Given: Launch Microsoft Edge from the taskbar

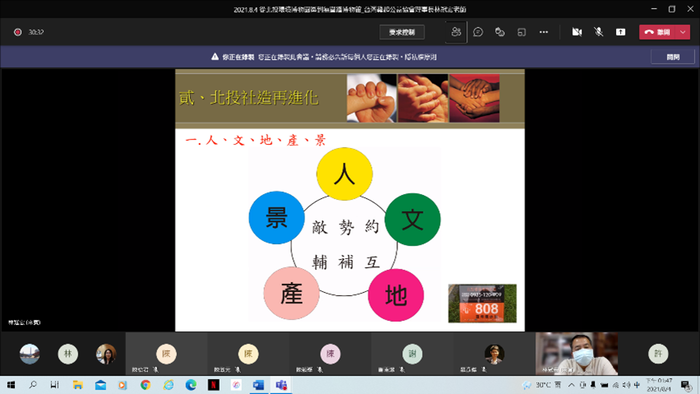Looking at the screenshot, I should [x=191, y=385].
